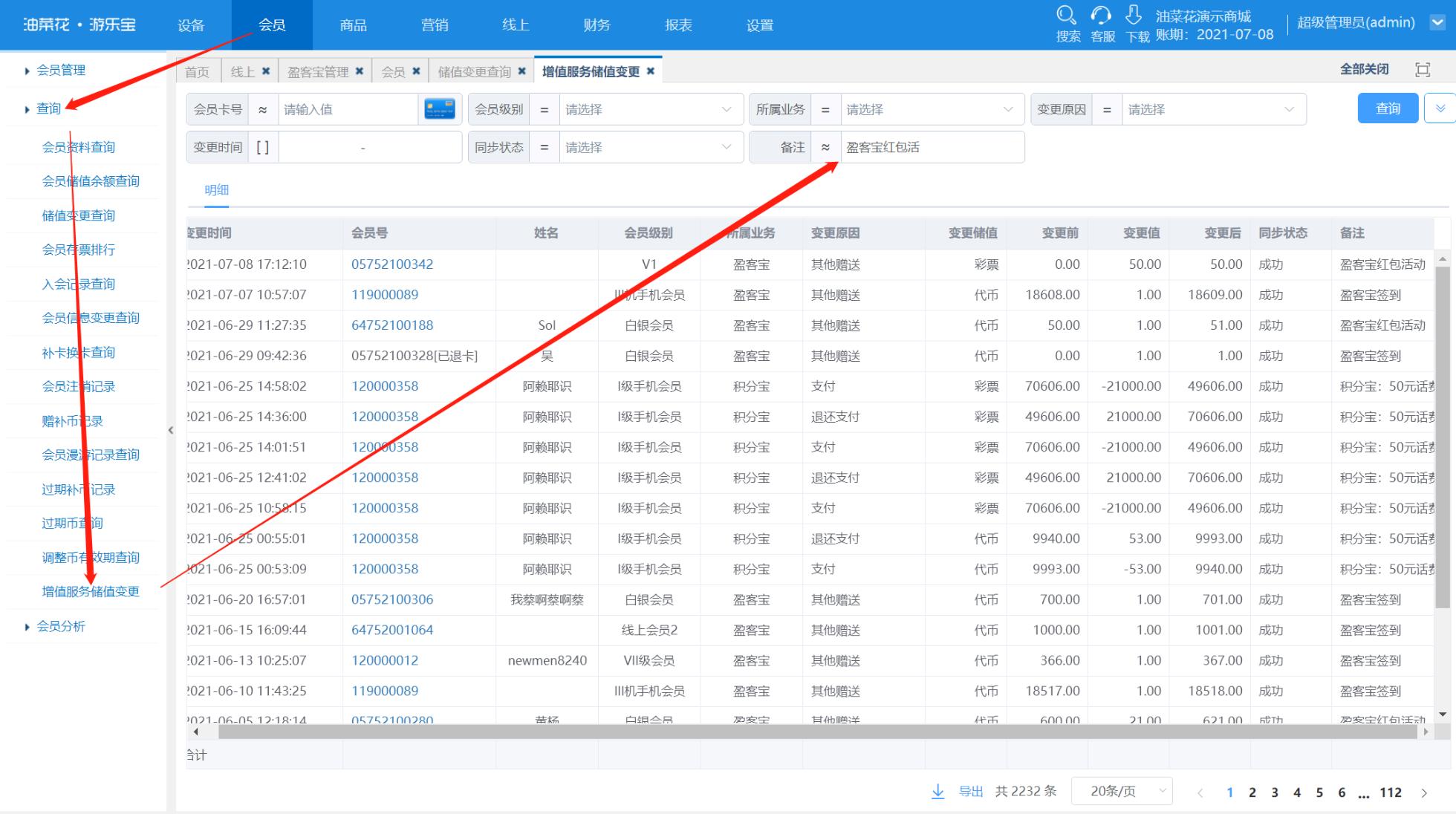Go to page 112
The height and width of the screenshot is (814, 1456).
1391,792
